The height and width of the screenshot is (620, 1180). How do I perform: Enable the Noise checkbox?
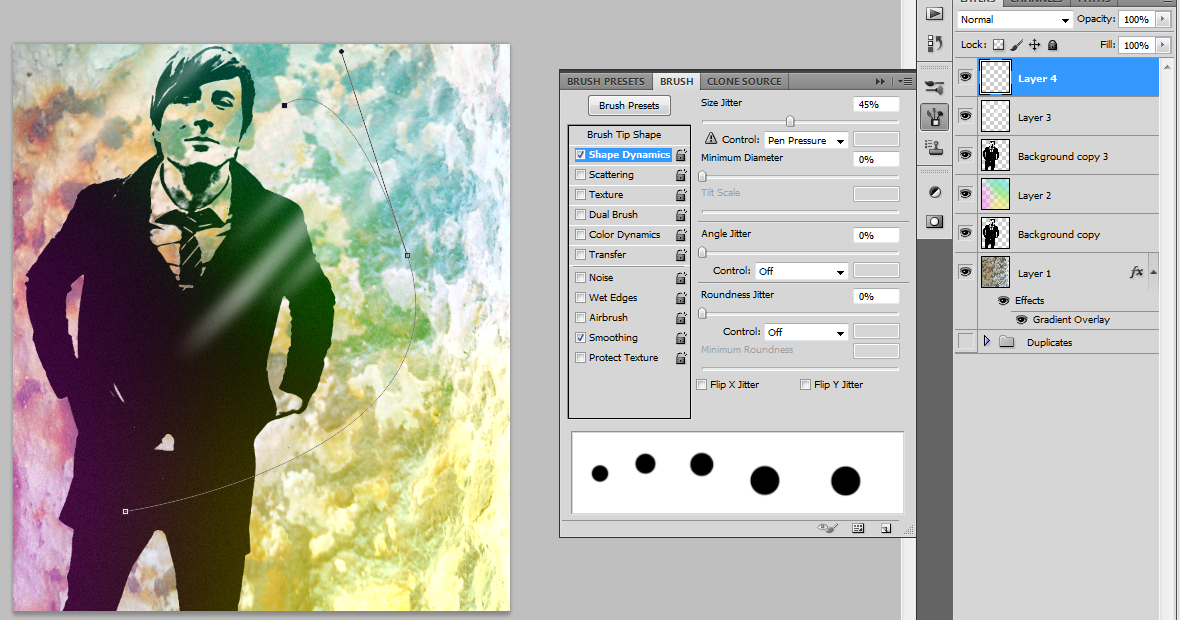click(580, 278)
